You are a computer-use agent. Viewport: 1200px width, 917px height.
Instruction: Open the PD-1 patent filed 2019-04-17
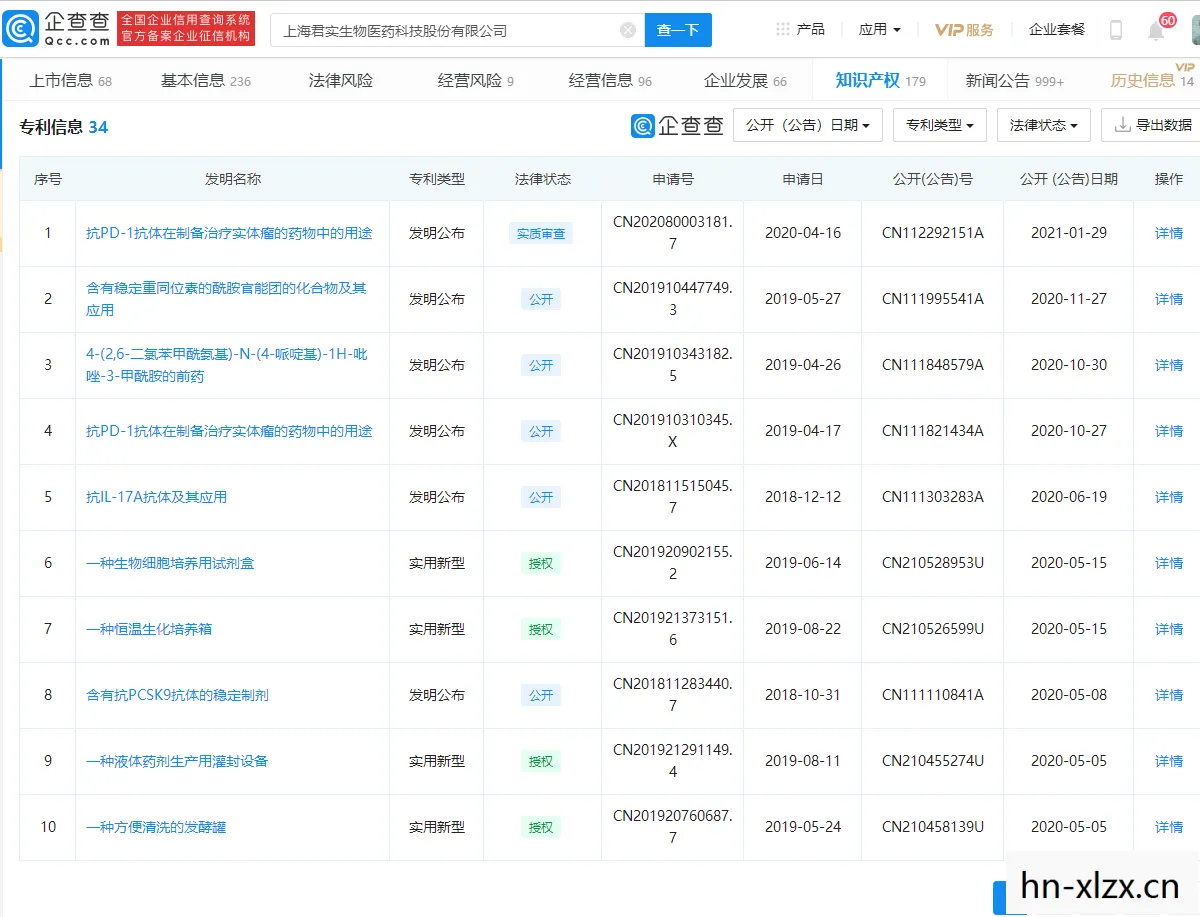(x=229, y=431)
